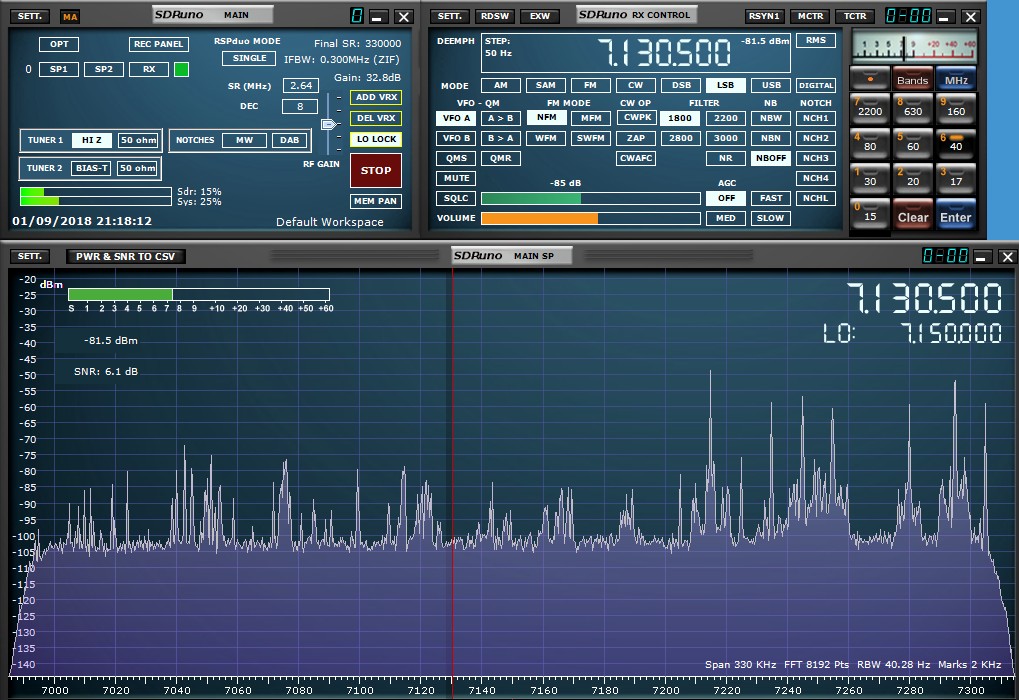Screen dimensions: 1019x700
Task: Open MEM PAN
Action: pos(376,201)
